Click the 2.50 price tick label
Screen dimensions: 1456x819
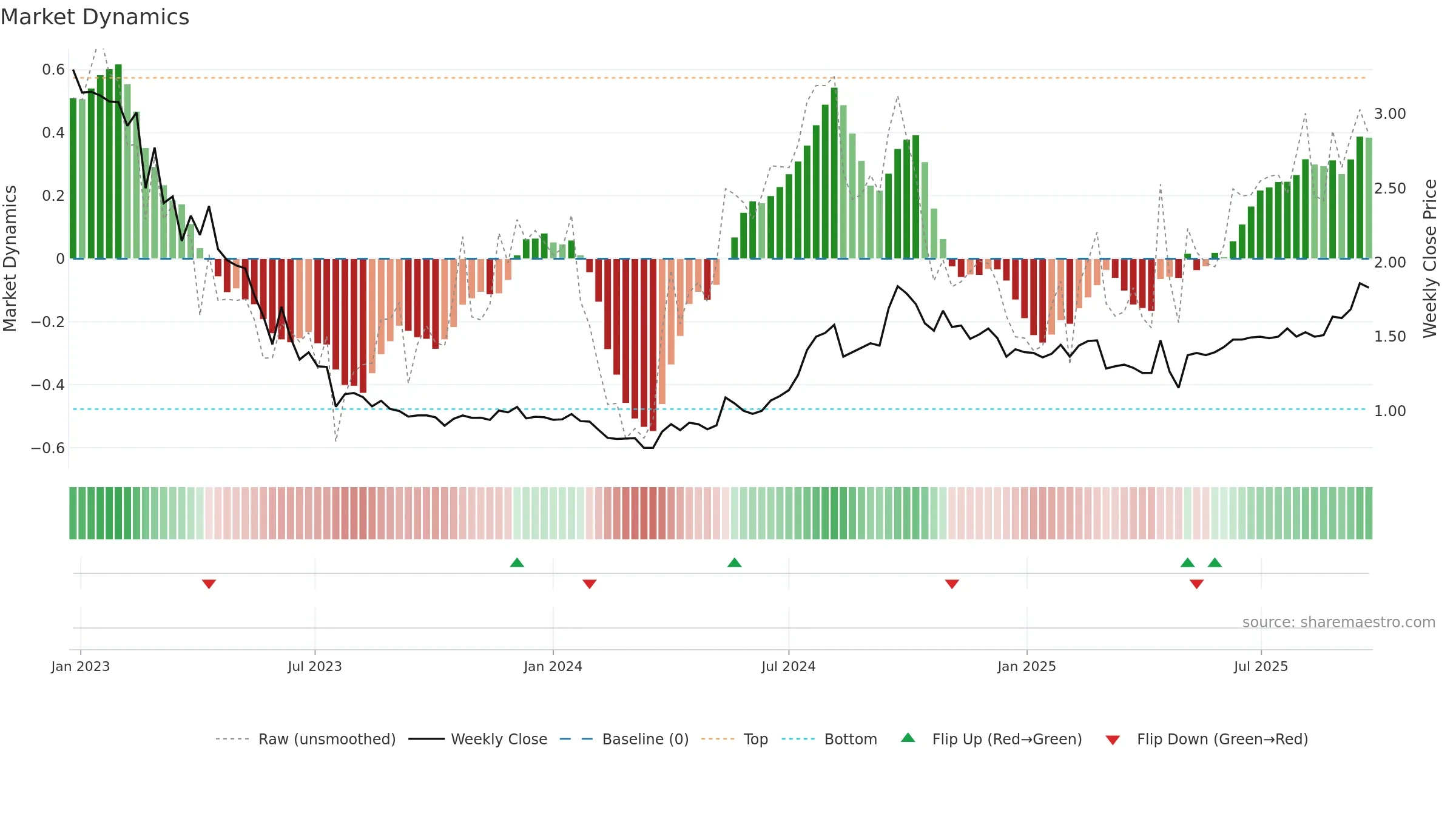point(1390,189)
